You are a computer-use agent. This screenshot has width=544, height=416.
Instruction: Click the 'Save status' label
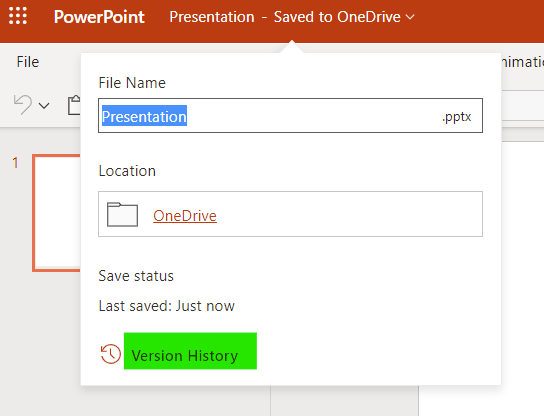136,276
